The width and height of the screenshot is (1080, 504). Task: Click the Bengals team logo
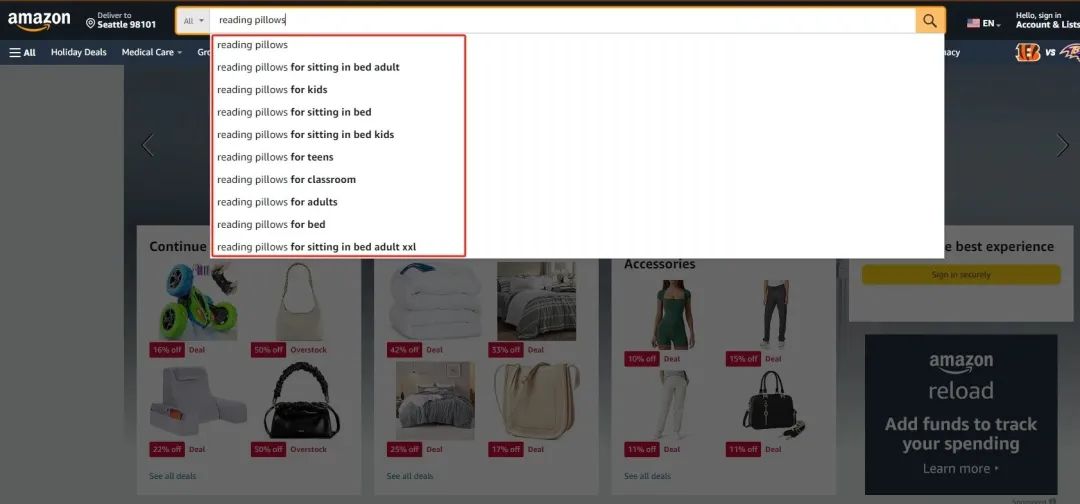coord(1027,52)
